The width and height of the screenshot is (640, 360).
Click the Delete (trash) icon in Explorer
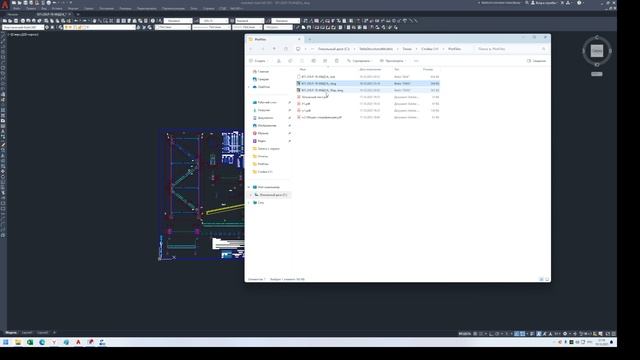337,61
